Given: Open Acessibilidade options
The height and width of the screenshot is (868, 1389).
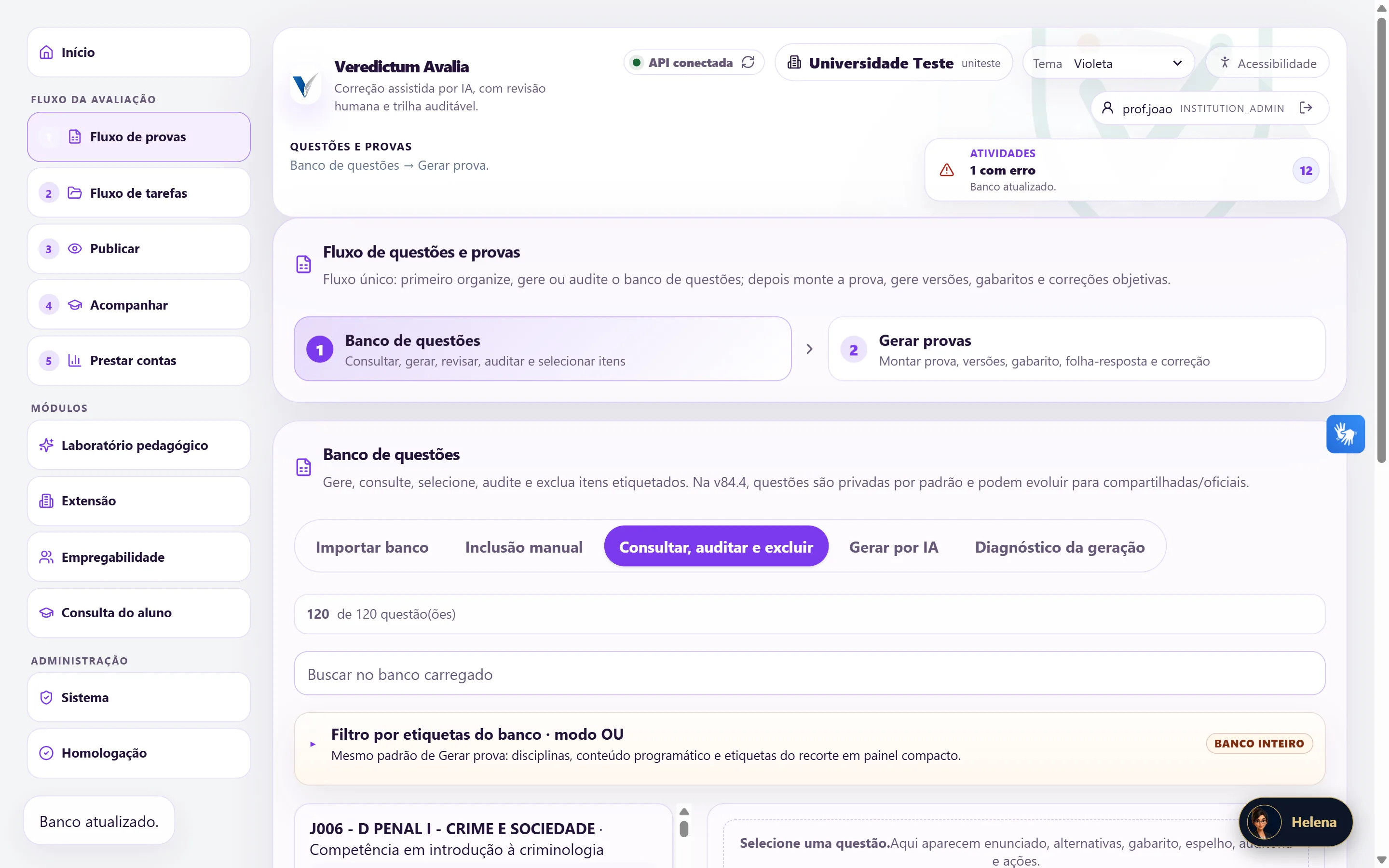Looking at the screenshot, I should coord(1267,63).
